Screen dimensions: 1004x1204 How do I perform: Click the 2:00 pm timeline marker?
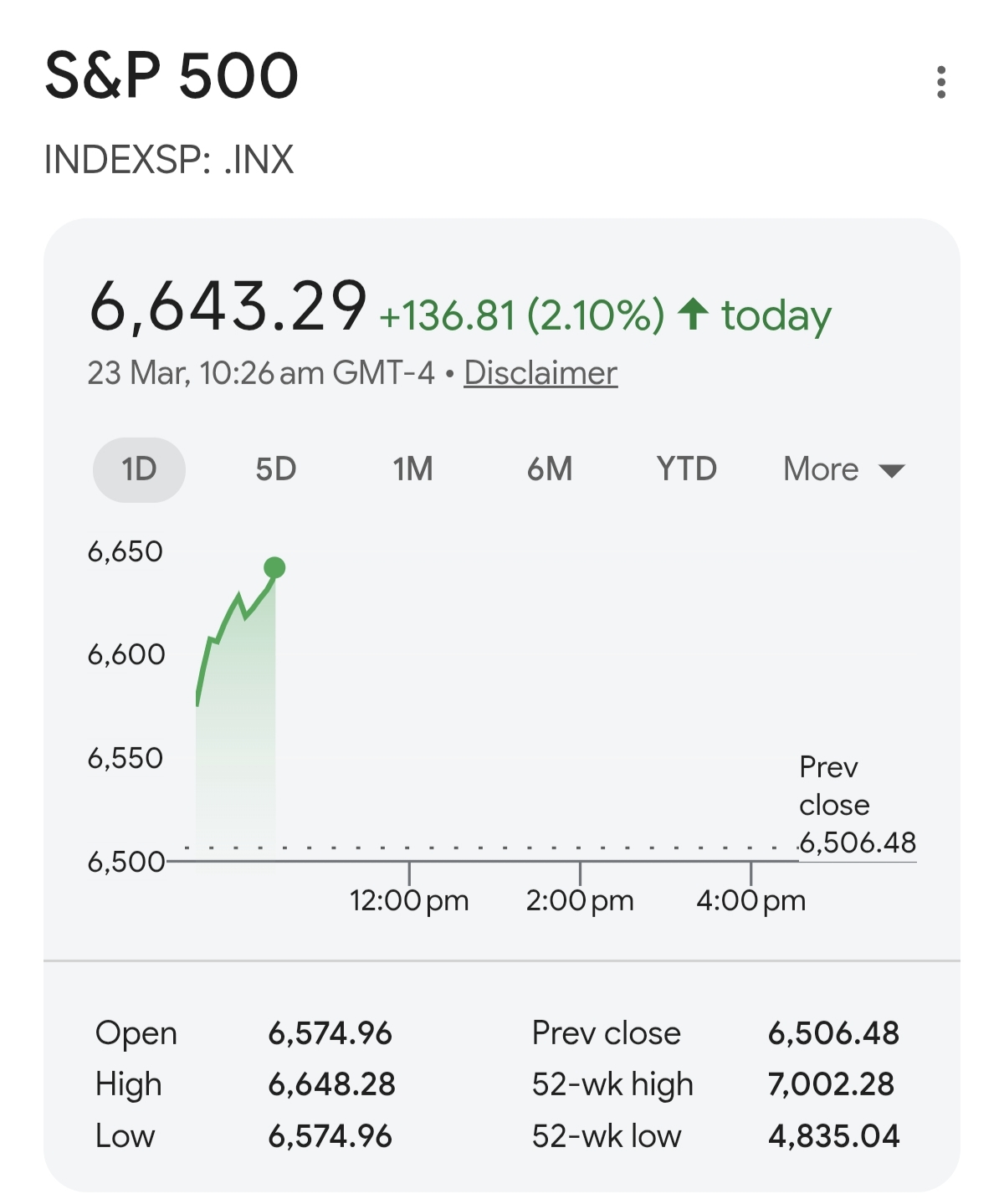coord(580,900)
